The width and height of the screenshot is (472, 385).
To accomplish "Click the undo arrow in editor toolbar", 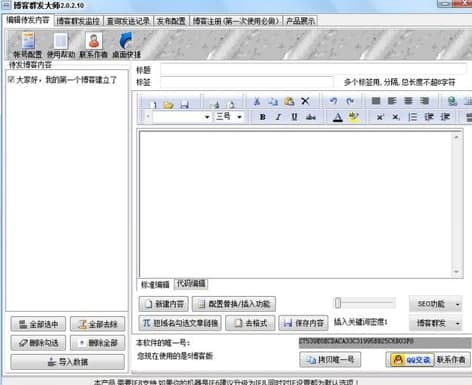I will click(x=333, y=101).
